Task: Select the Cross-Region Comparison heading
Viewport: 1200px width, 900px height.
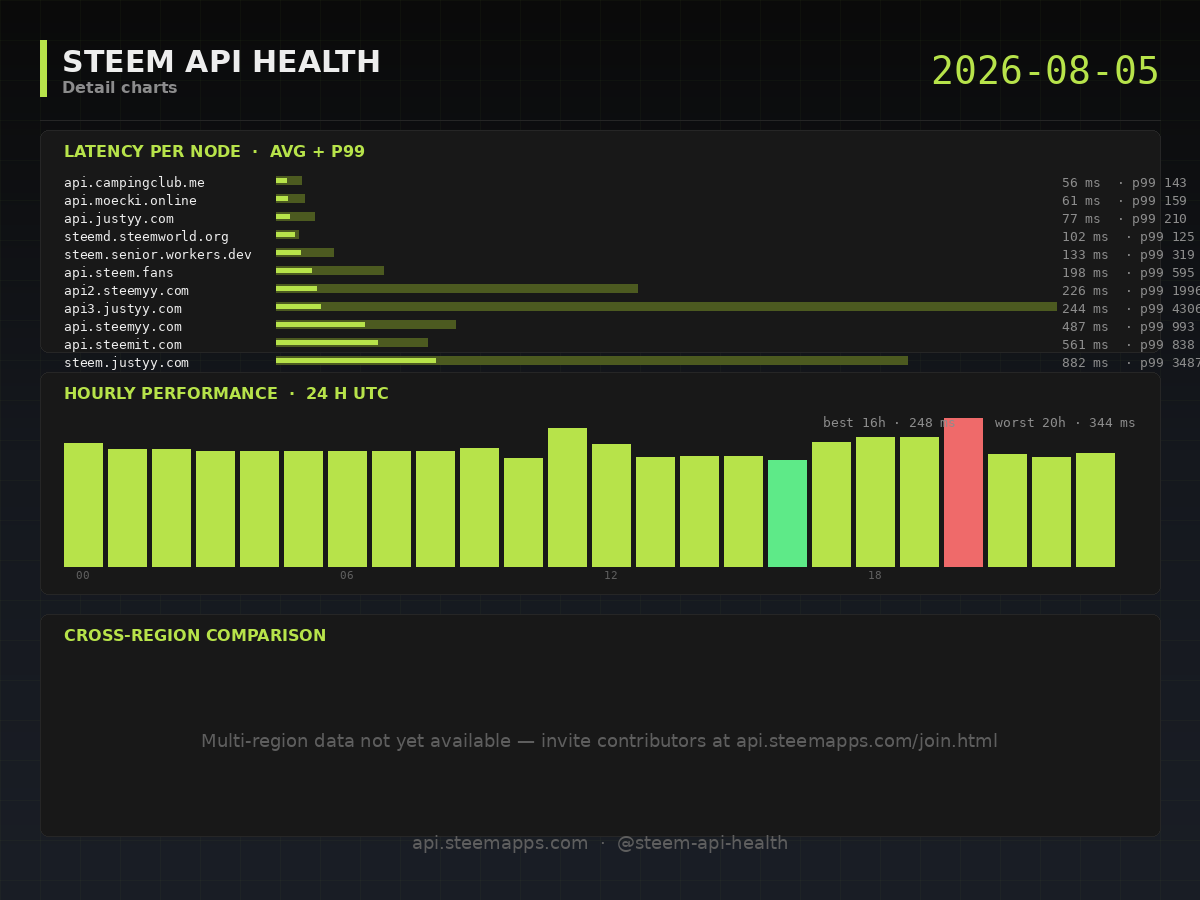Action: pyautogui.click(x=195, y=636)
